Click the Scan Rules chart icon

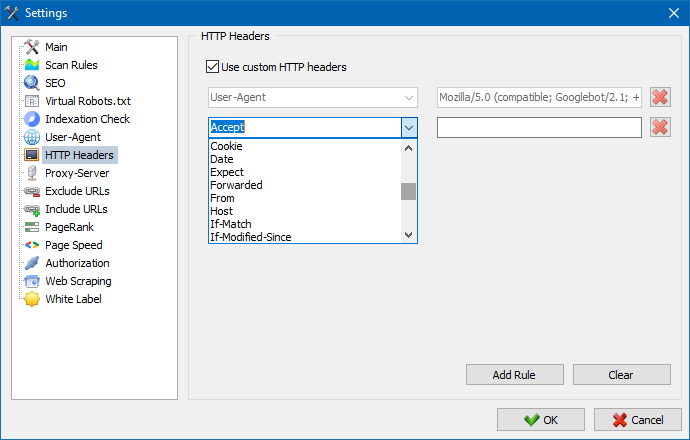(32, 65)
